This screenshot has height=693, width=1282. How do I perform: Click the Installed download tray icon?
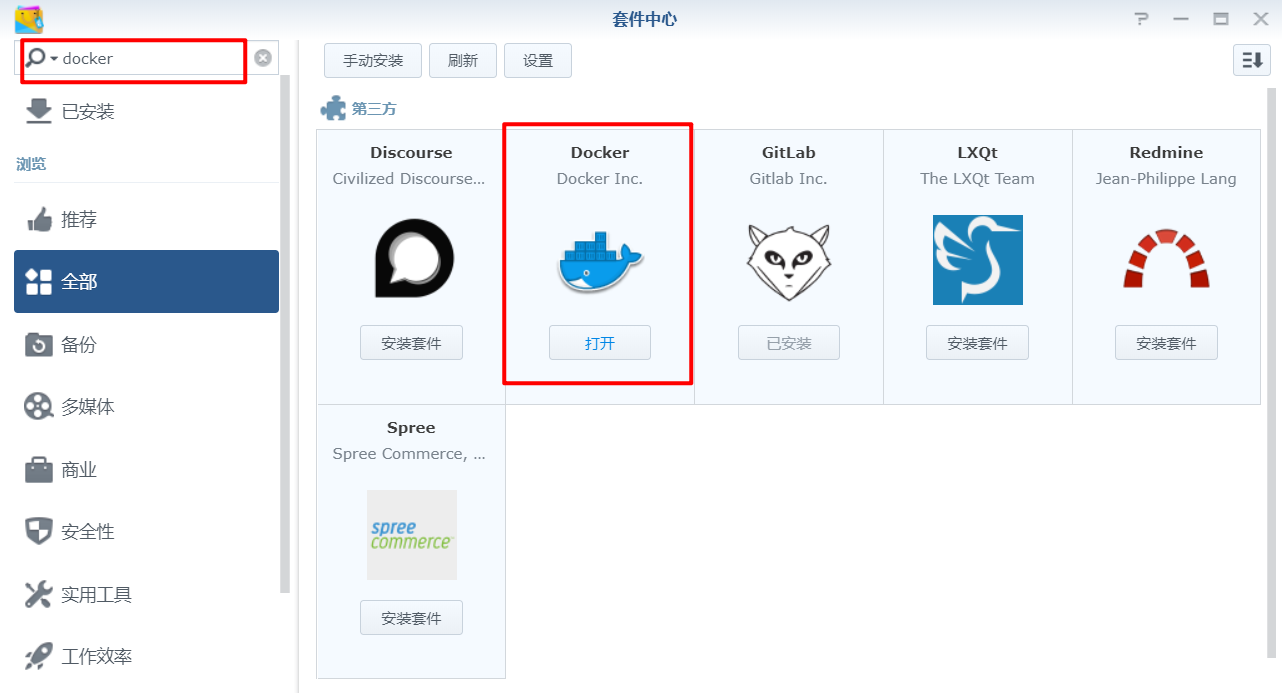39,111
